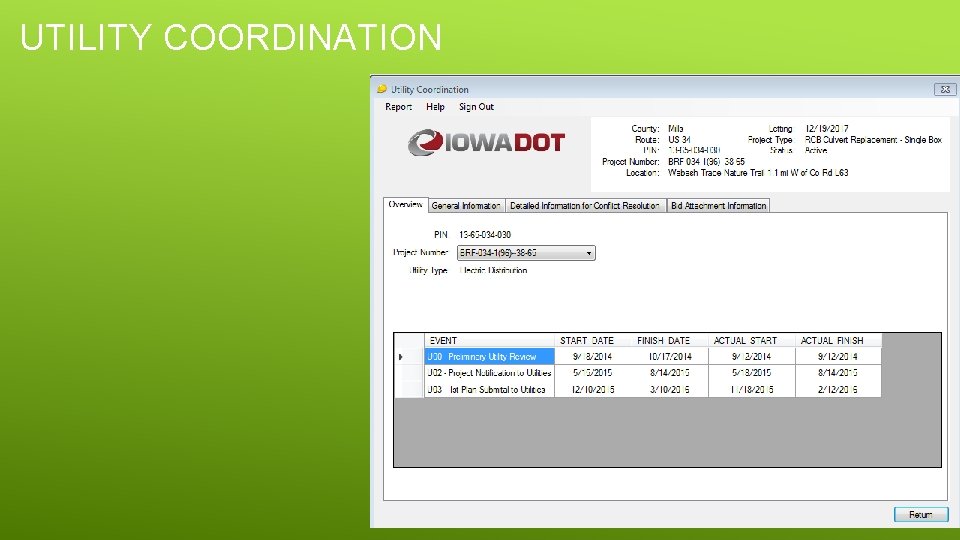The width and height of the screenshot is (960, 540).
Task: Close the Utility Coordination window
Action: coord(945,89)
